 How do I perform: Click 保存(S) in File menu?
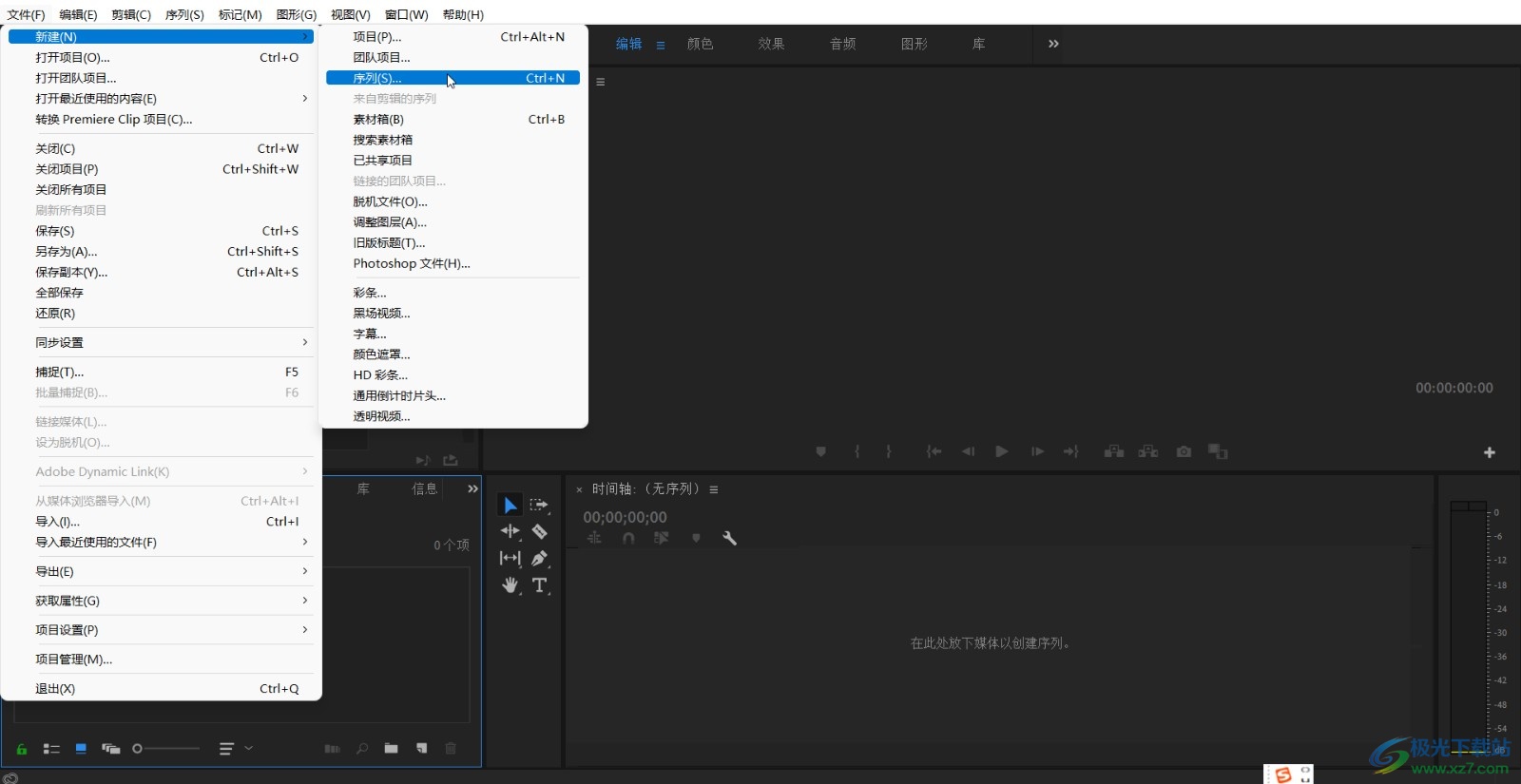[x=159, y=231]
